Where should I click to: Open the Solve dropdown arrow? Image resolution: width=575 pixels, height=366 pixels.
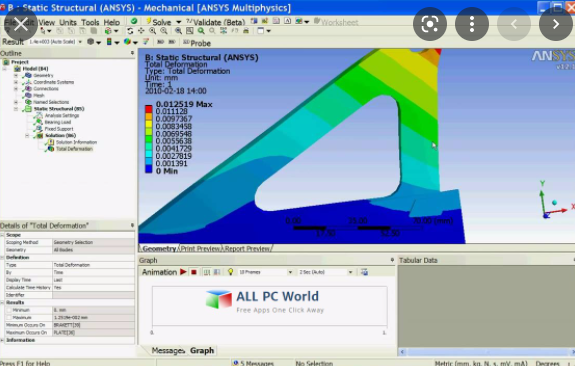point(179,22)
